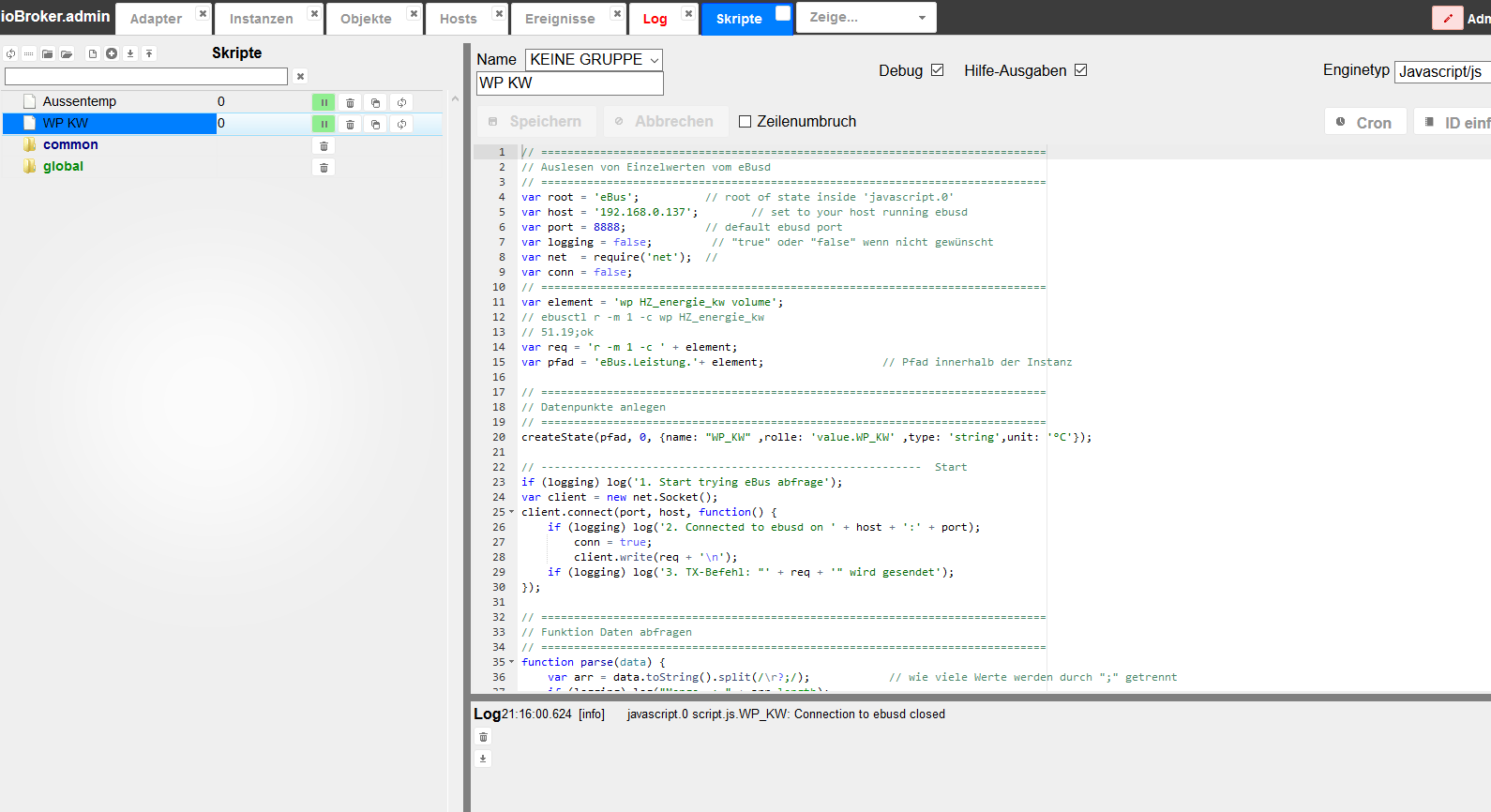Switch to the Log tab
The width and height of the screenshot is (1491, 812).
(655, 19)
